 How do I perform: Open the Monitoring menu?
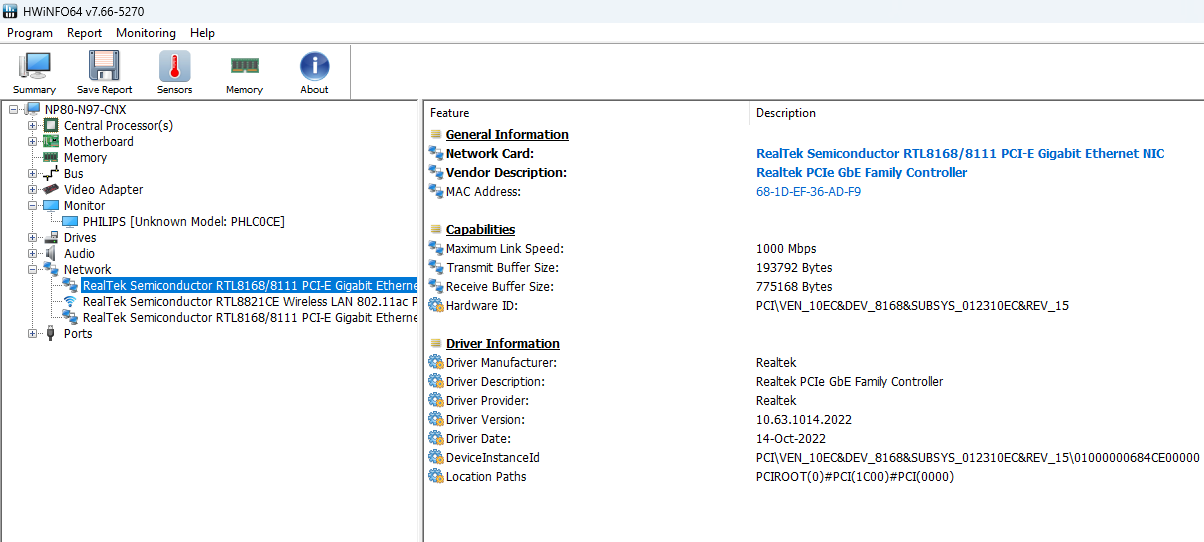[x=146, y=33]
